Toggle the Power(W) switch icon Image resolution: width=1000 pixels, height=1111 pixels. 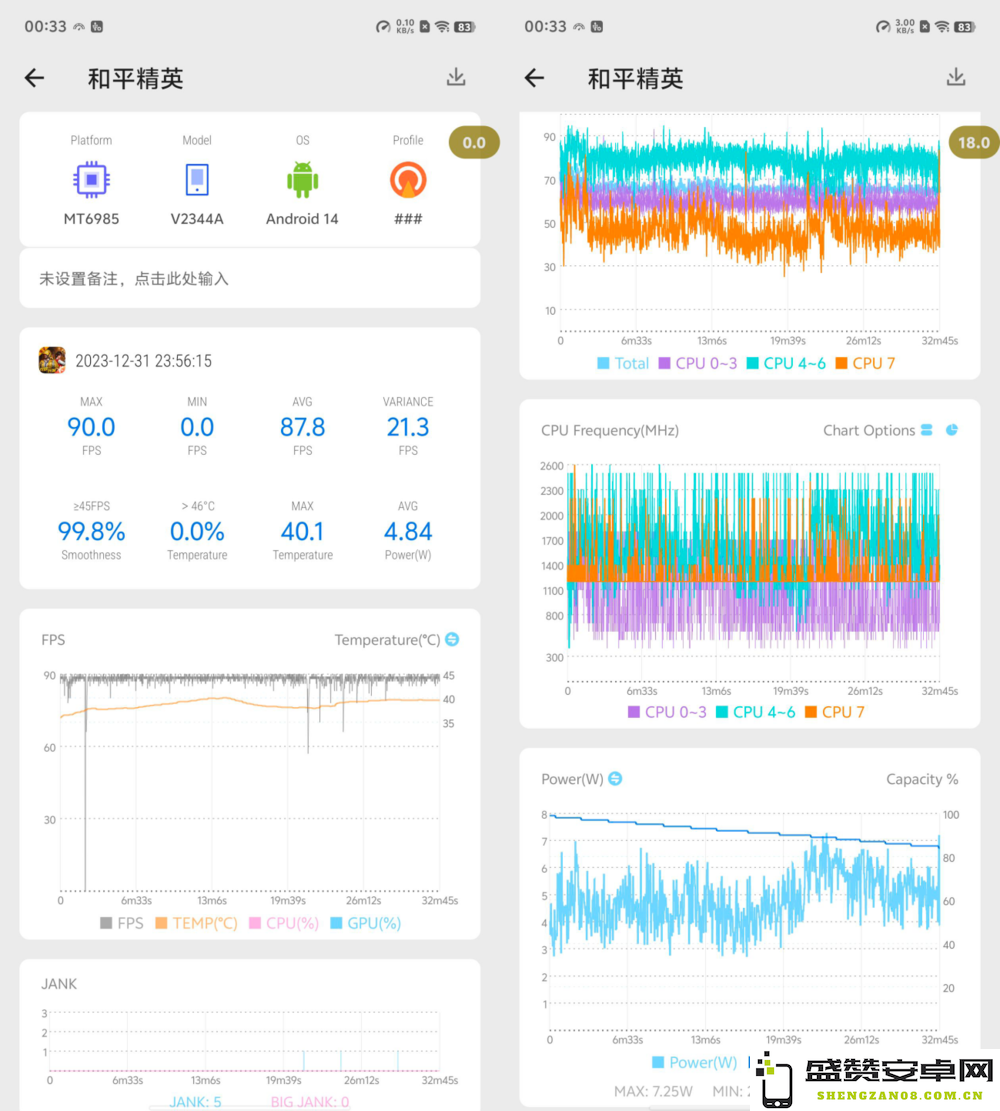click(x=615, y=779)
